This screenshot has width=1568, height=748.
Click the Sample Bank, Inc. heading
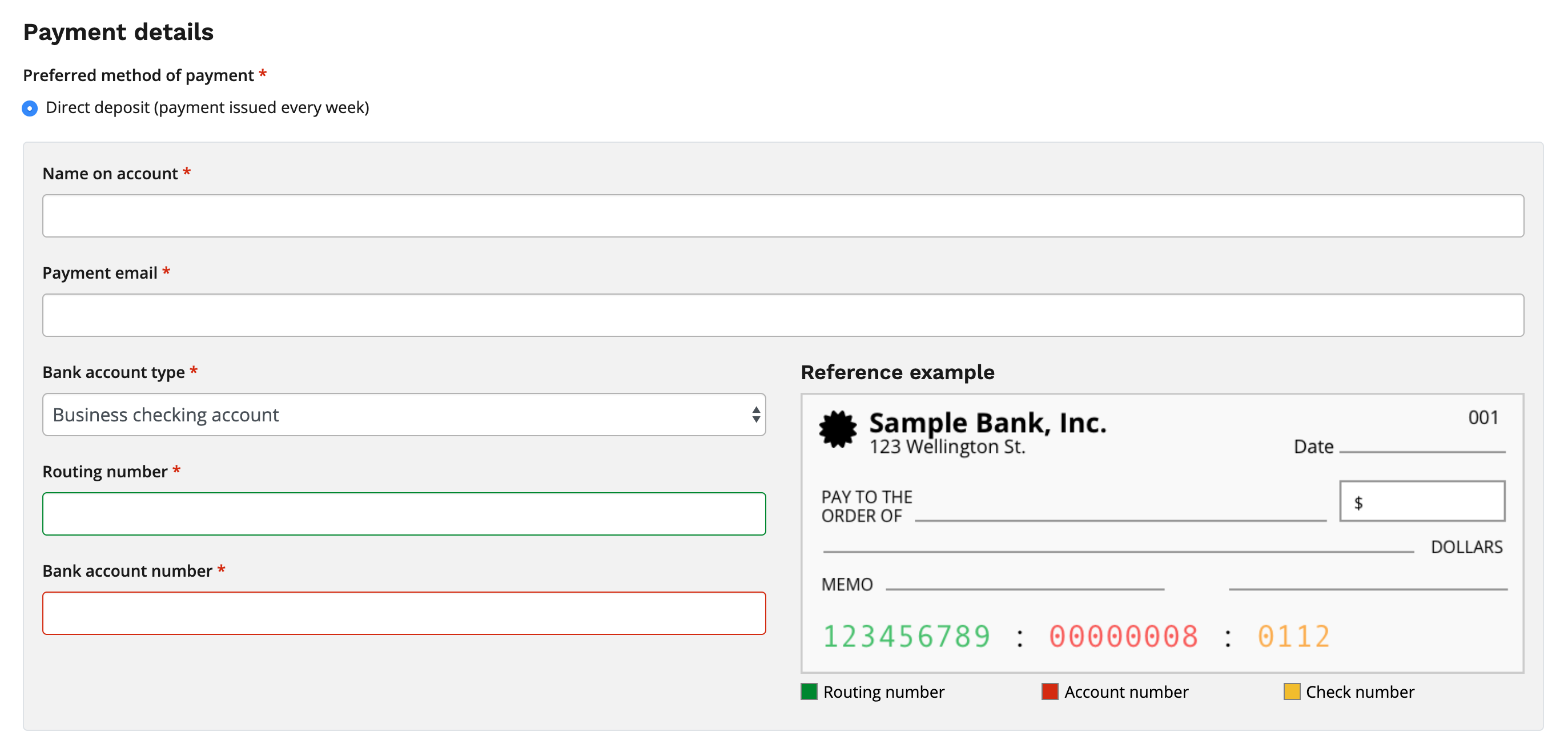click(987, 423)
